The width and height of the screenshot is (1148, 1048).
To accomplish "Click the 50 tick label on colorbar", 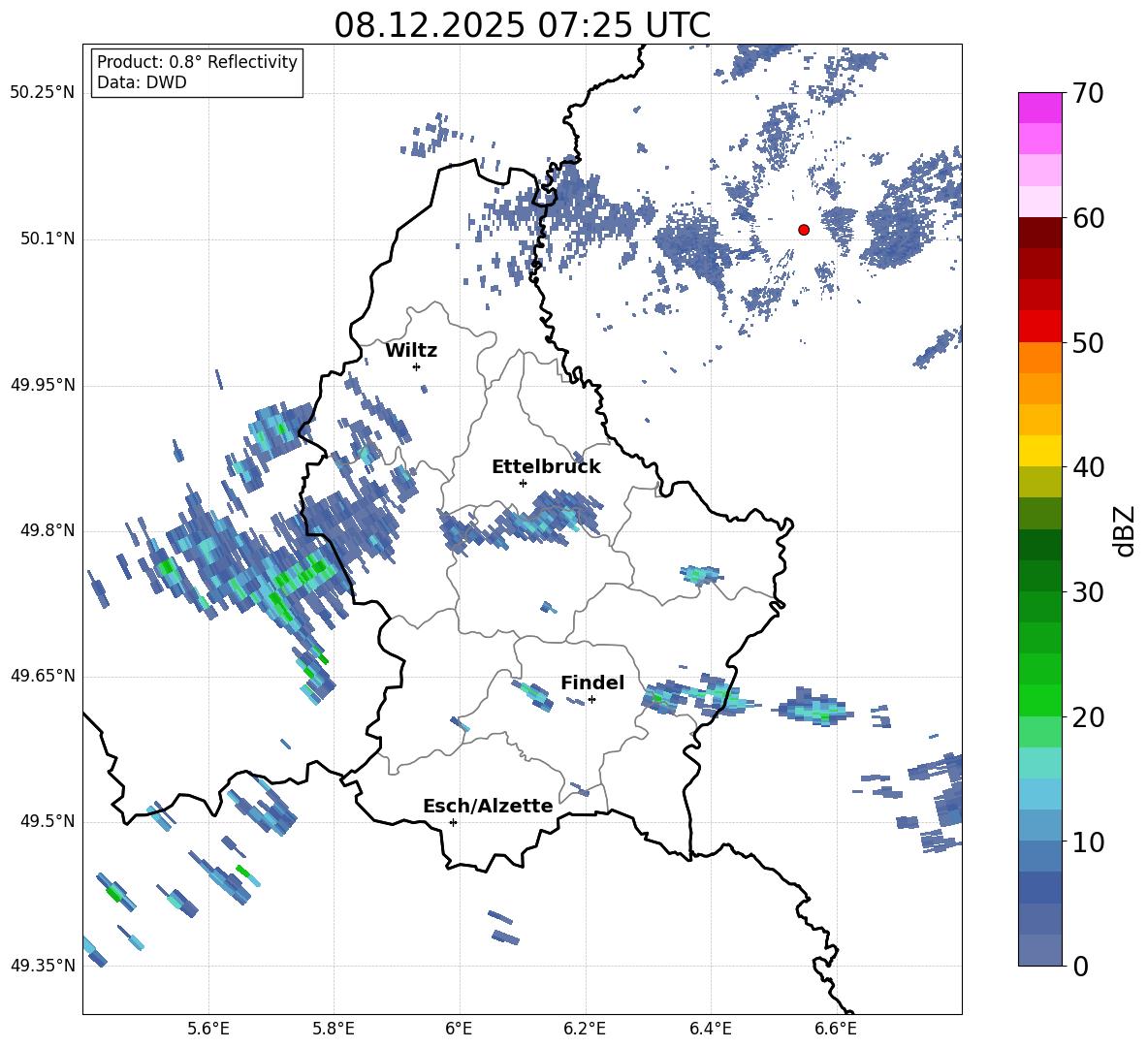I will 1088,342.
